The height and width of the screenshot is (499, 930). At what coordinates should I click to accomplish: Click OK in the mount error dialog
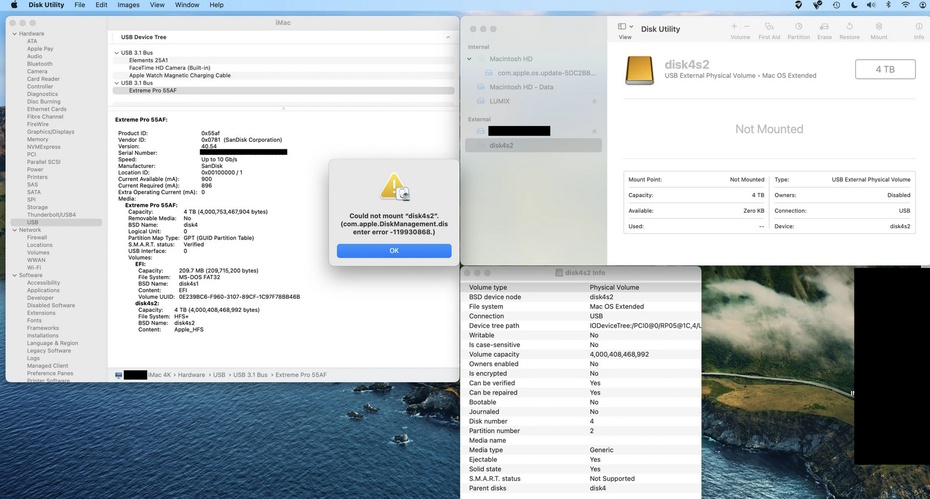[x=394, y=250]
